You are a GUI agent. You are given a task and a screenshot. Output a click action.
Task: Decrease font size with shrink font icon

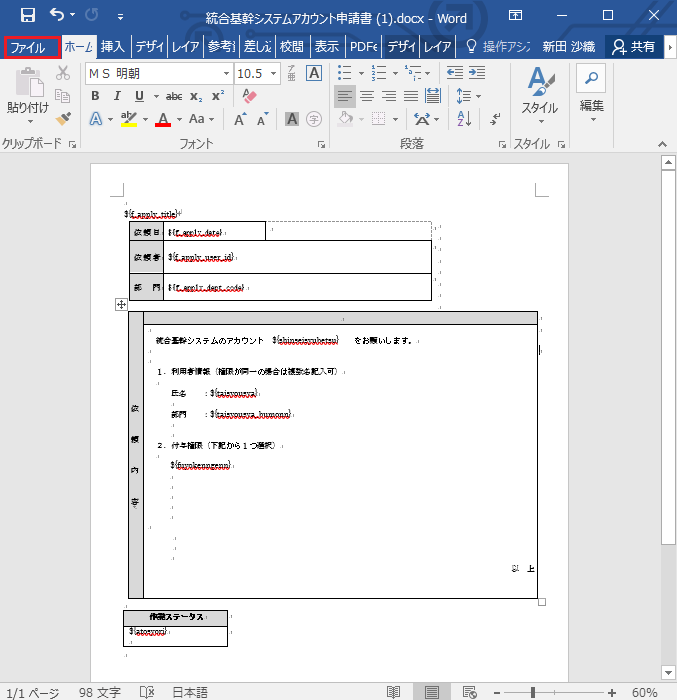263,119
